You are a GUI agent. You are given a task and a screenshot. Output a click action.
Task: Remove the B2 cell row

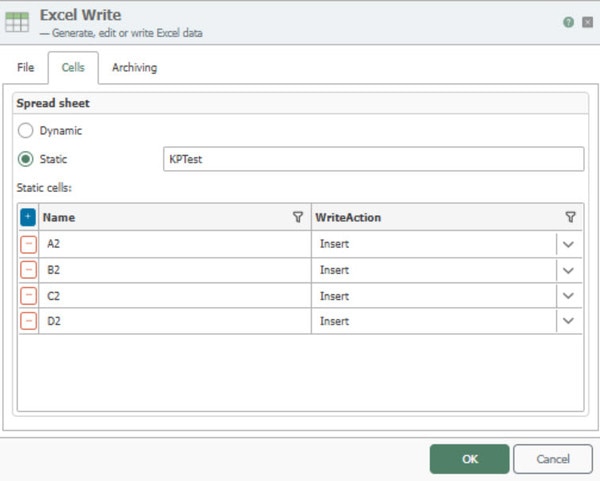click(29, 270)
